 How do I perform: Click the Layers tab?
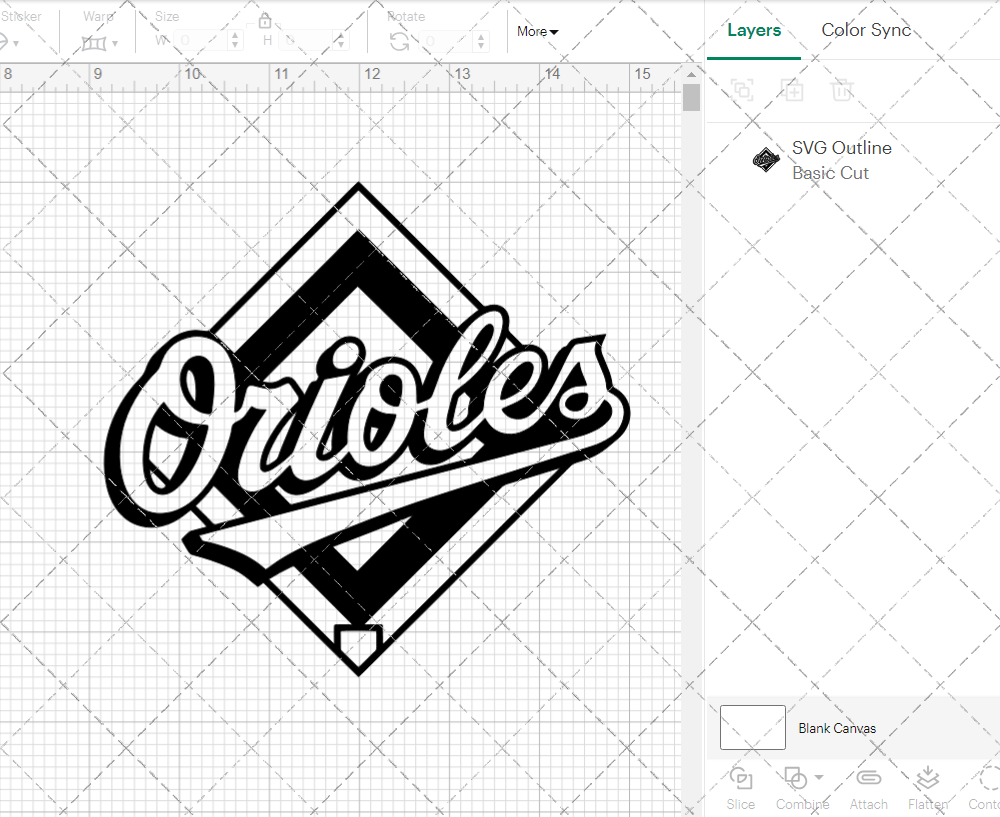[x=754, y=30]
